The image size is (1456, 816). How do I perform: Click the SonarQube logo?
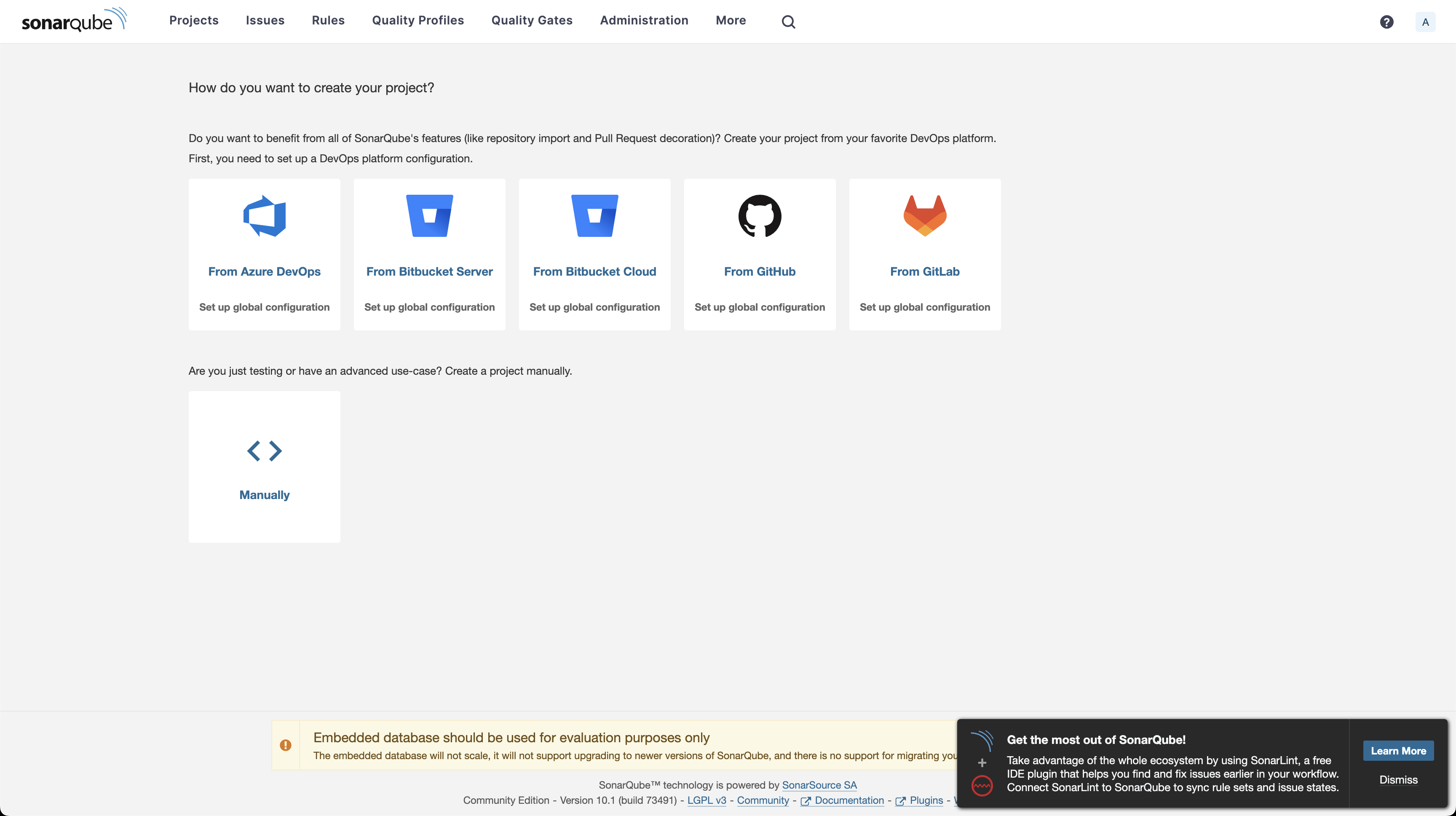pos(74,20)
